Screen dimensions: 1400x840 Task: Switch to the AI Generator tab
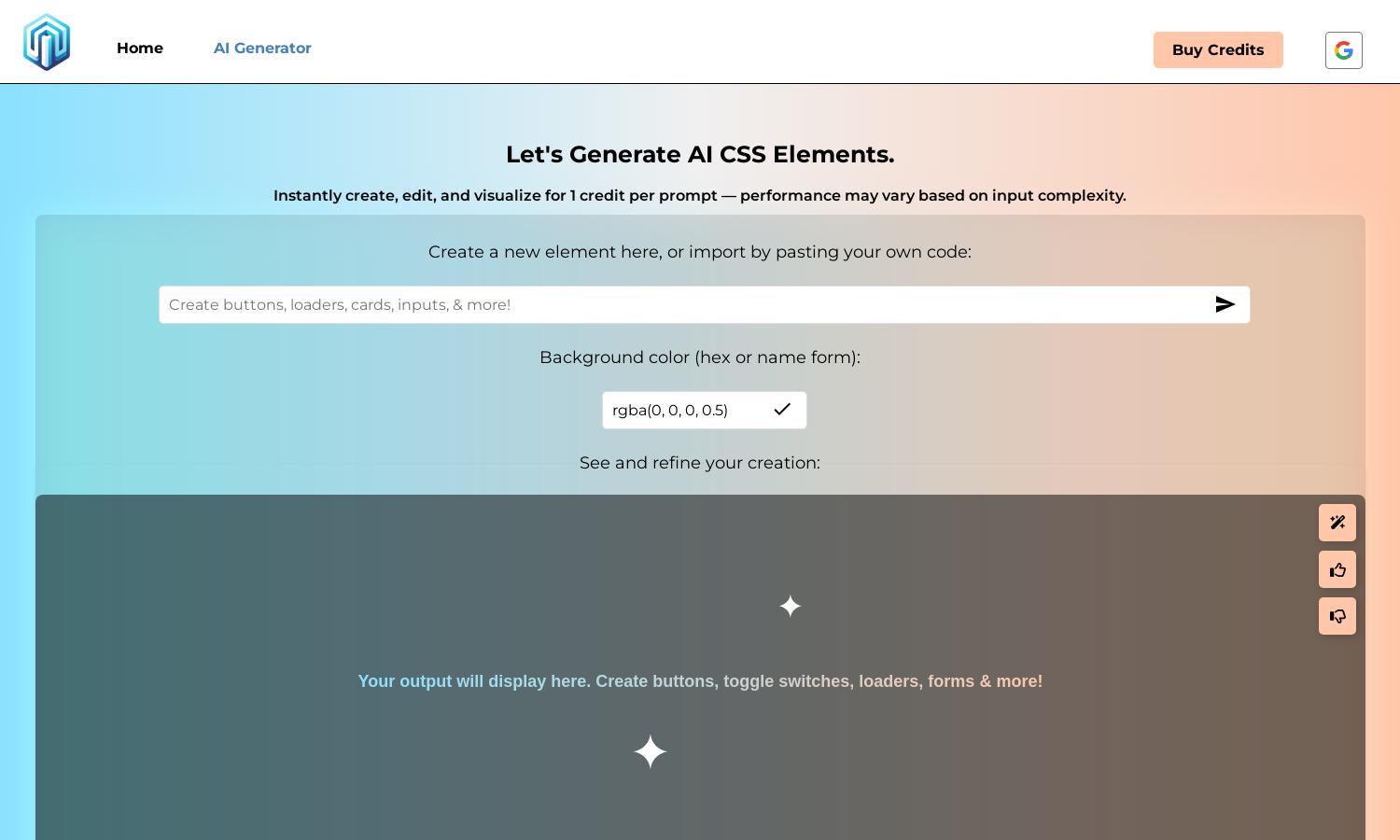[x=262, y=49]
